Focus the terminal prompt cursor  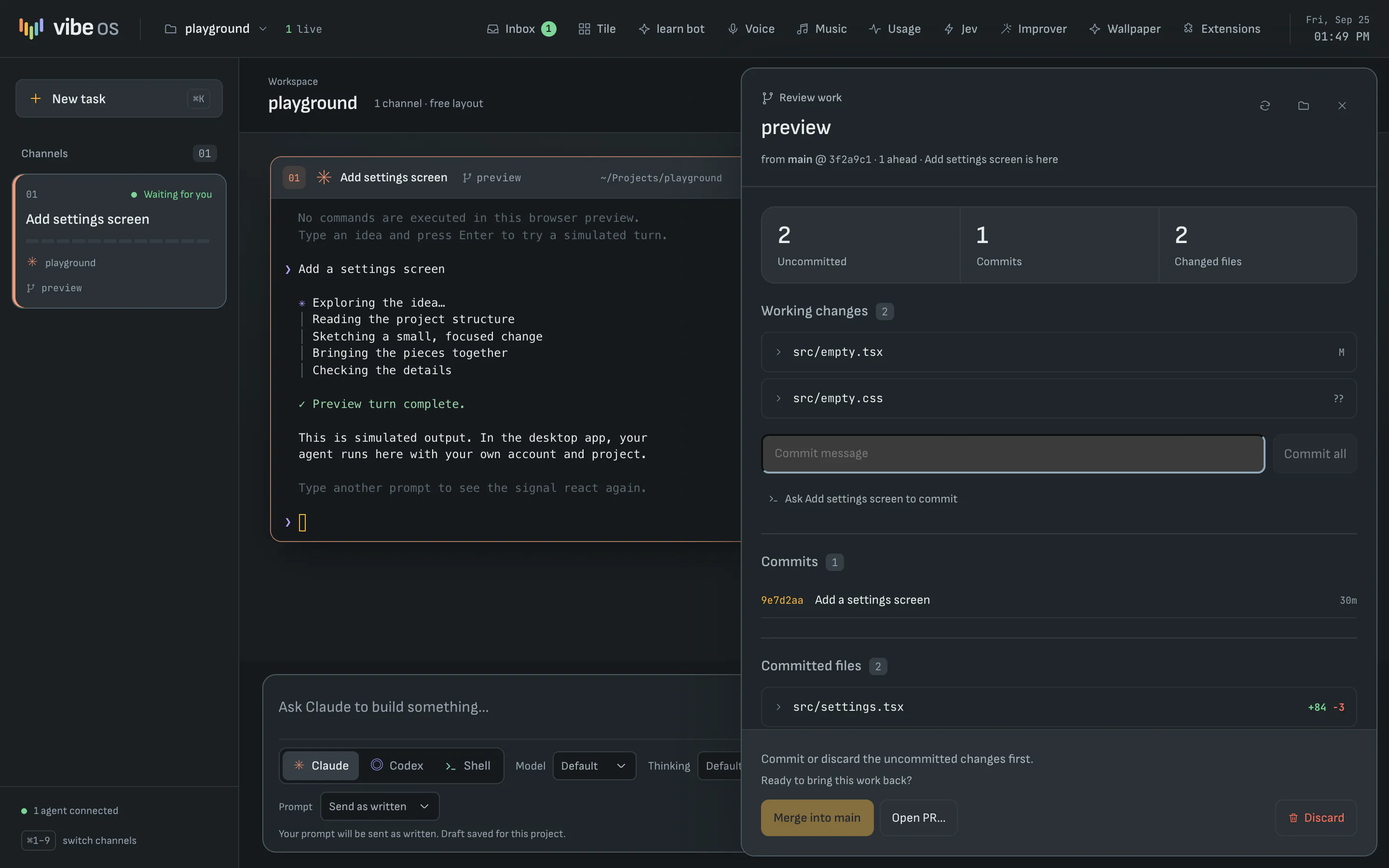(302, 522)
